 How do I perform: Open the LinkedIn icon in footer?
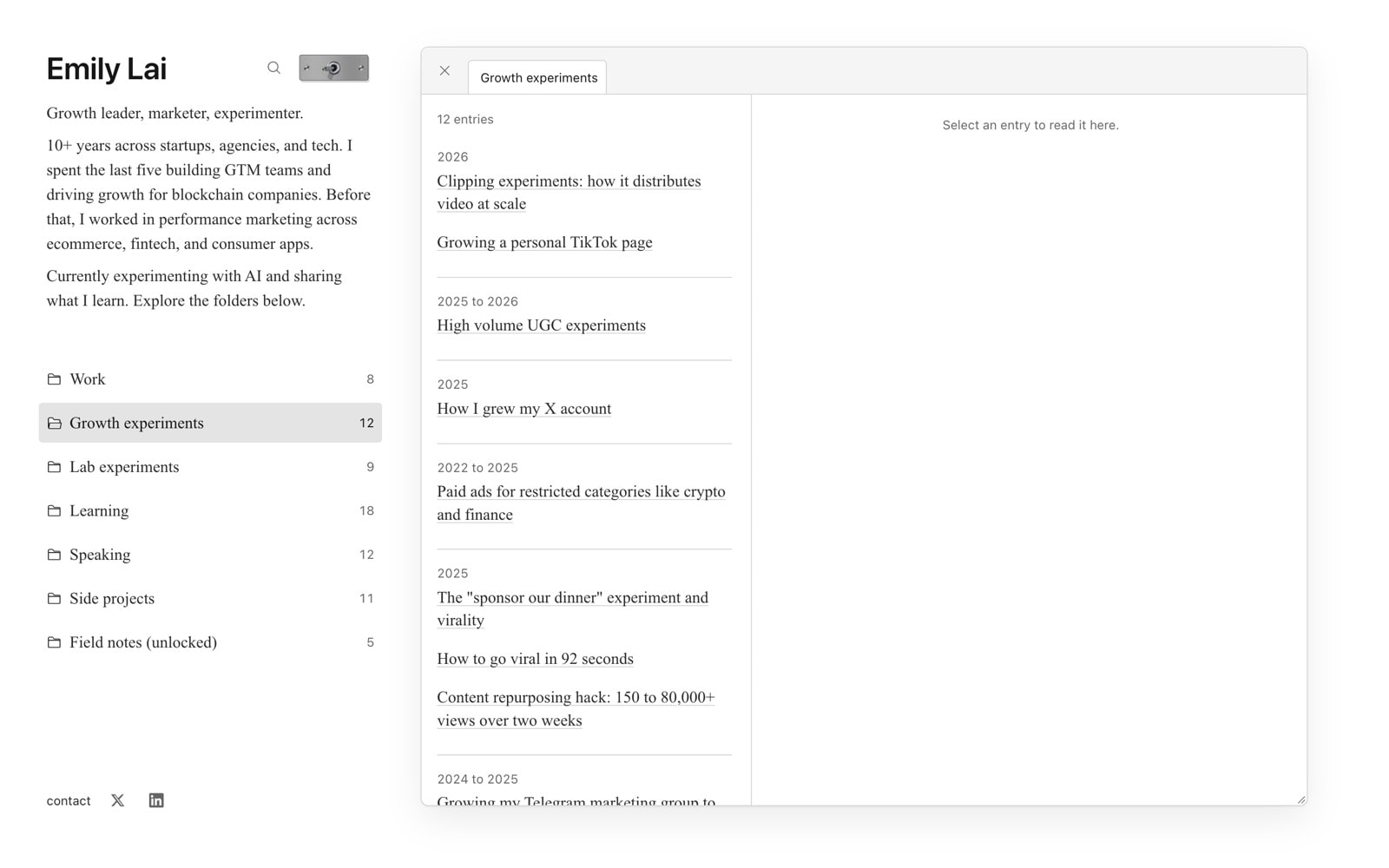click(x=156, y=800)
